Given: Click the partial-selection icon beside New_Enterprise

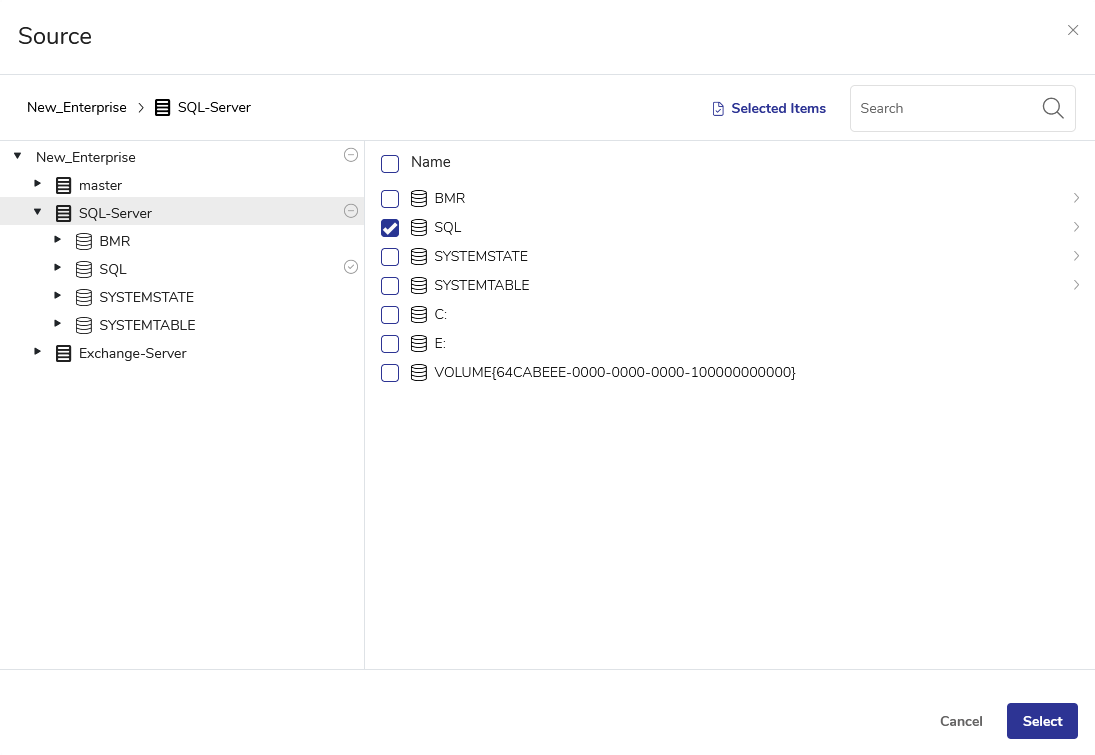Looking at the screenshot, I should [351, 155].
